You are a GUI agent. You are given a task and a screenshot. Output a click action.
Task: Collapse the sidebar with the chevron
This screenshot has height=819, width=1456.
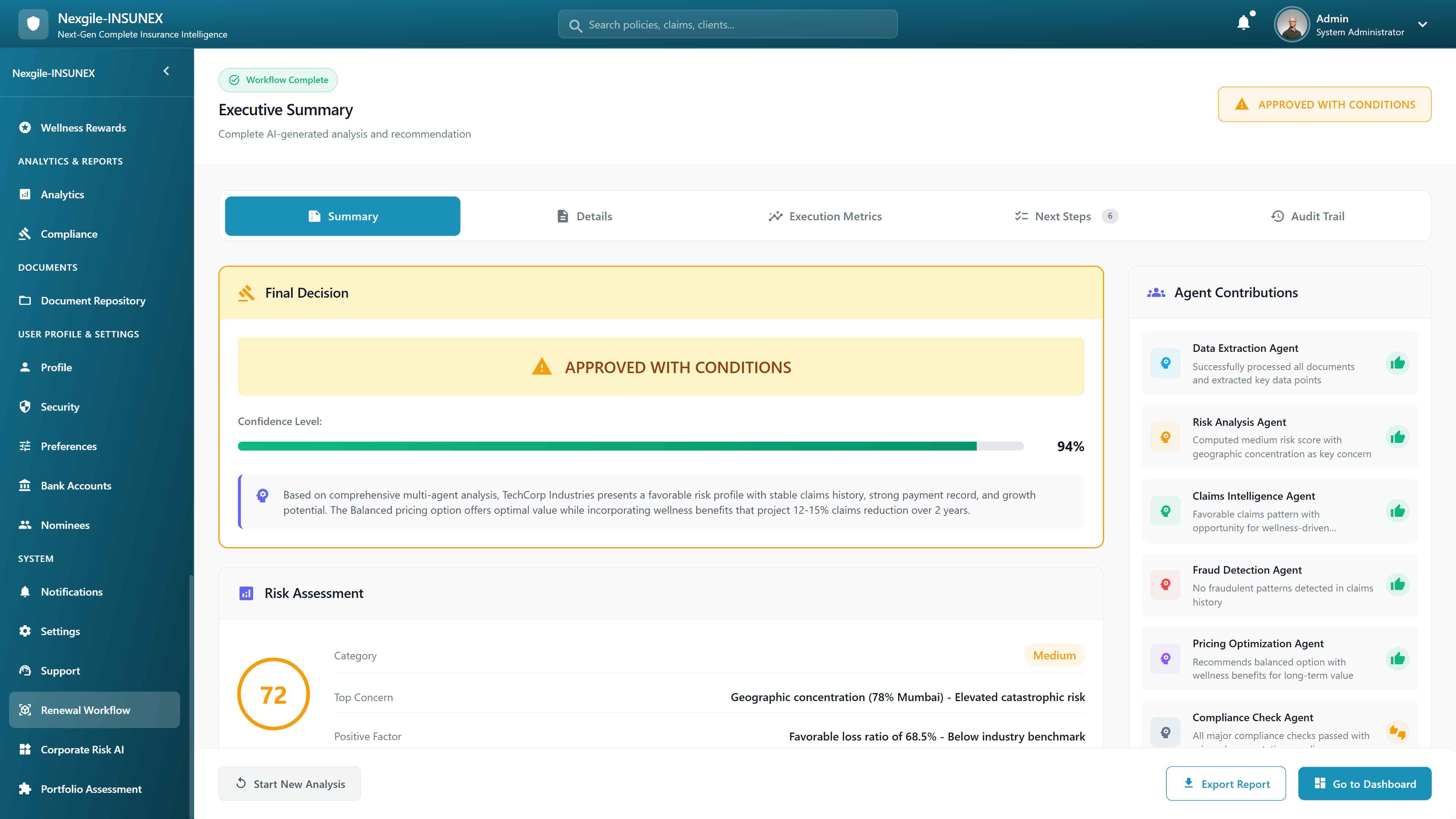(166, 71)
